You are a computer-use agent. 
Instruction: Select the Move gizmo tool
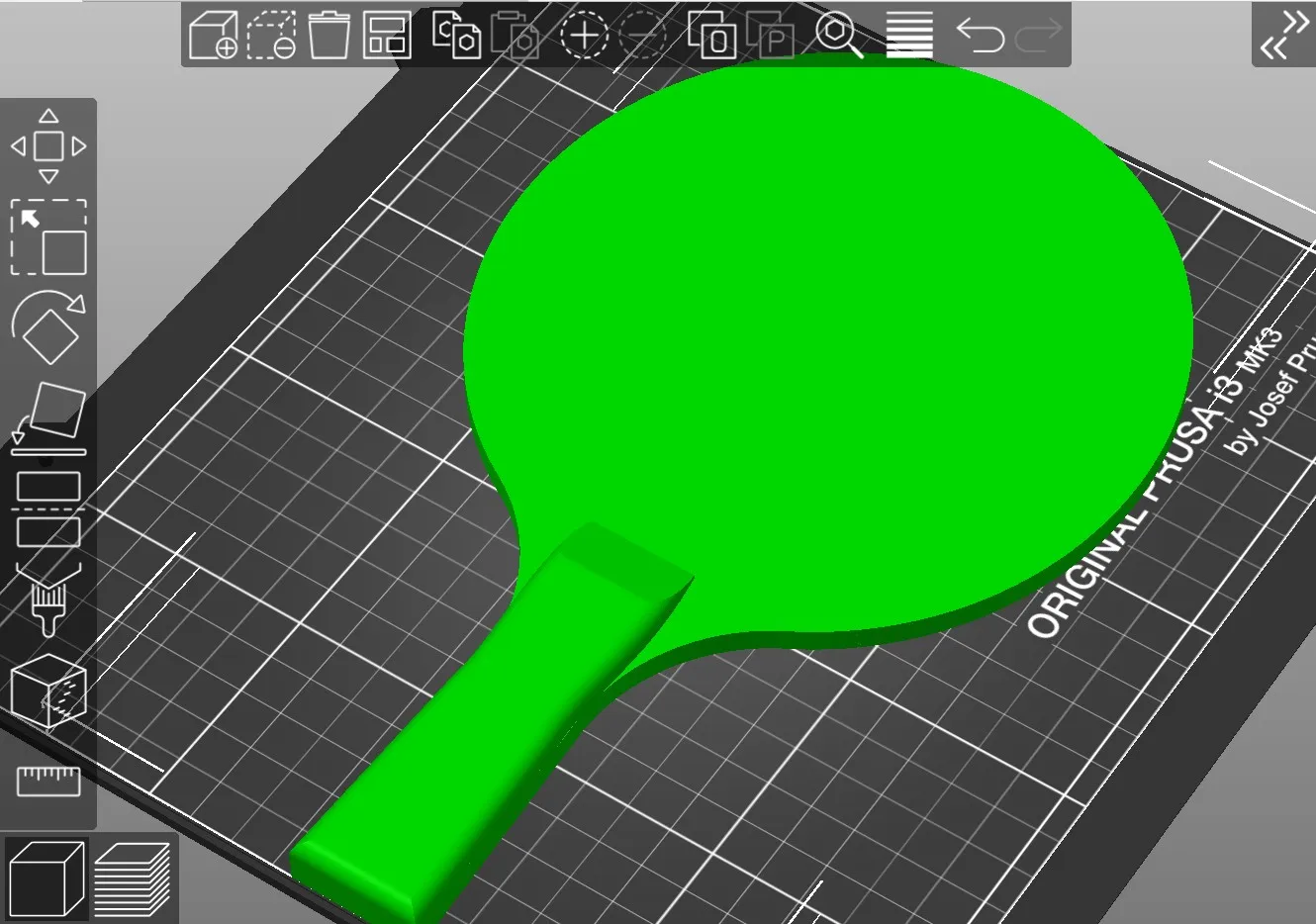point(48,146)
